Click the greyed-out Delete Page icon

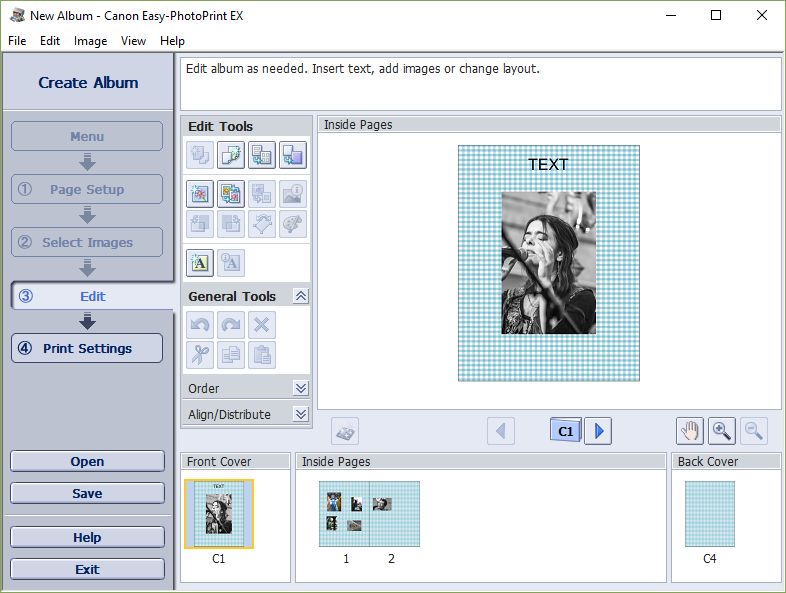coord(200,154)
